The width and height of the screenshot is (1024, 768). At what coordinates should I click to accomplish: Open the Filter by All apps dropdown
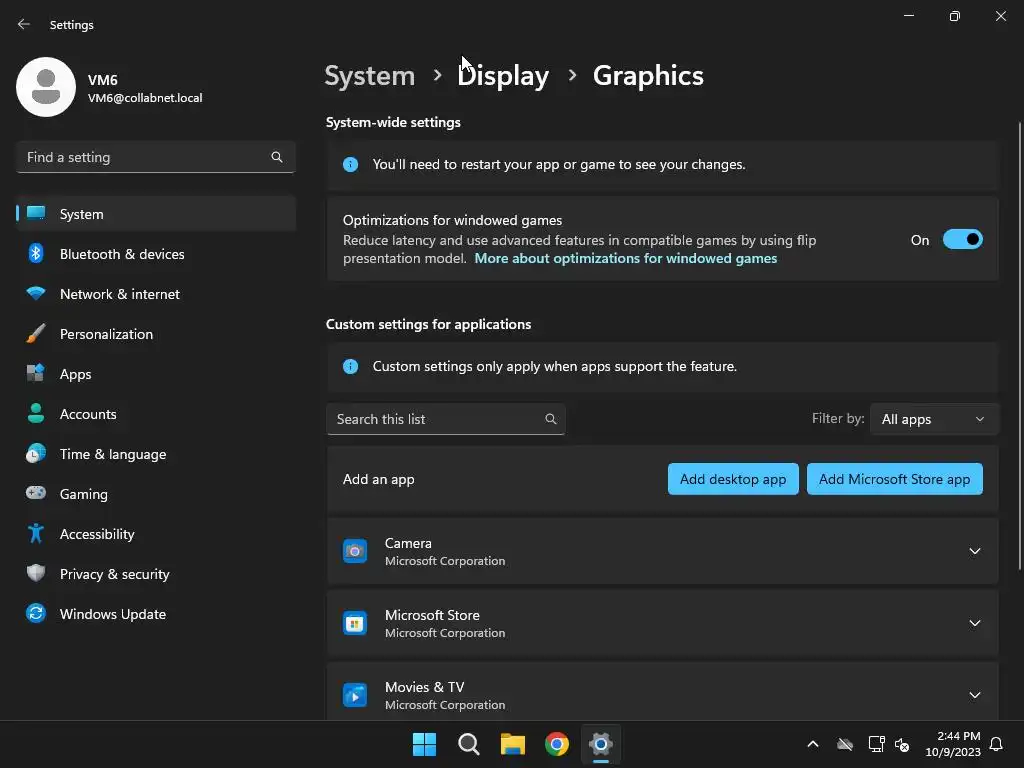coord(934,419)
